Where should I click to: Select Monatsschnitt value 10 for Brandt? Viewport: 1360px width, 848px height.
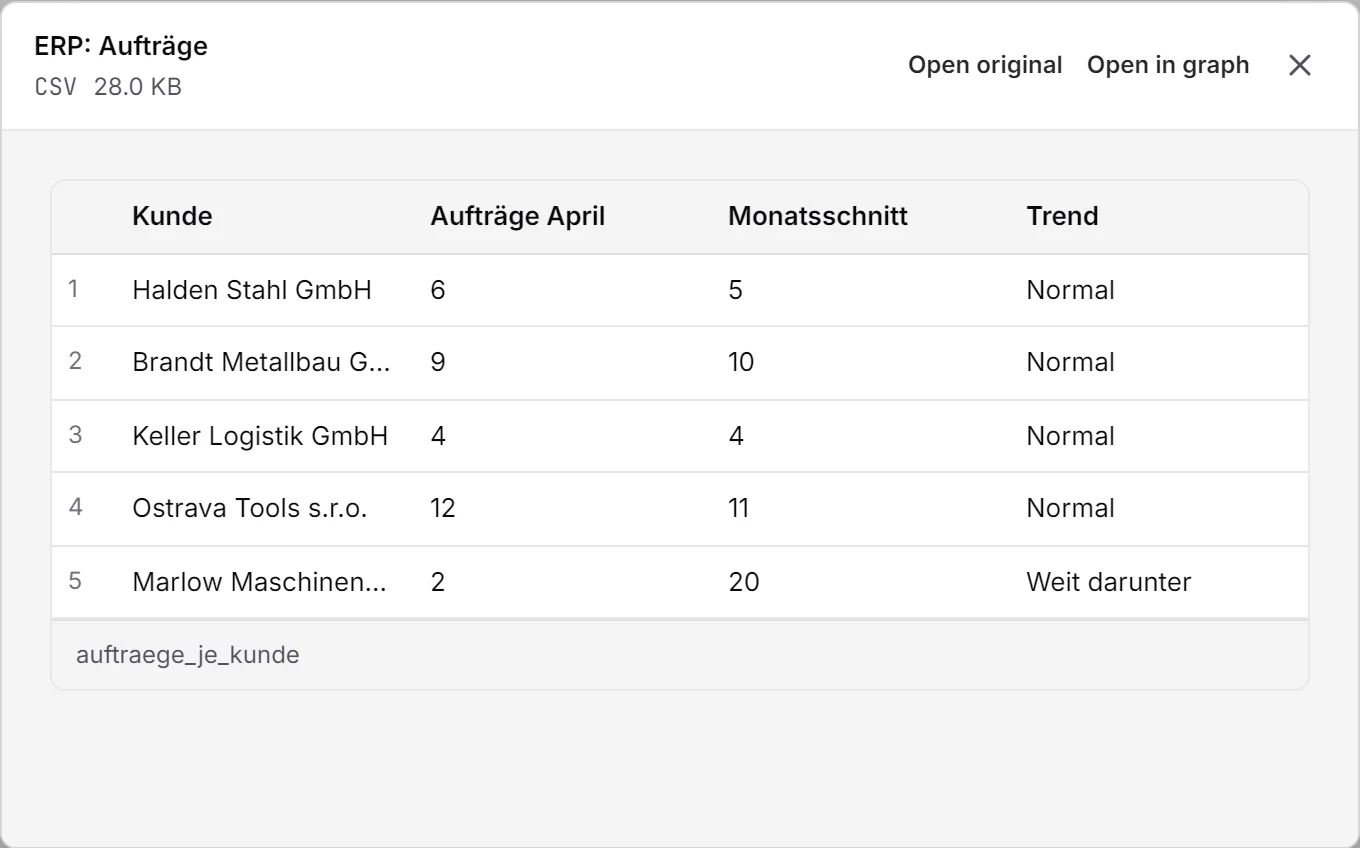pyautogui.click(x=741, y=362)
